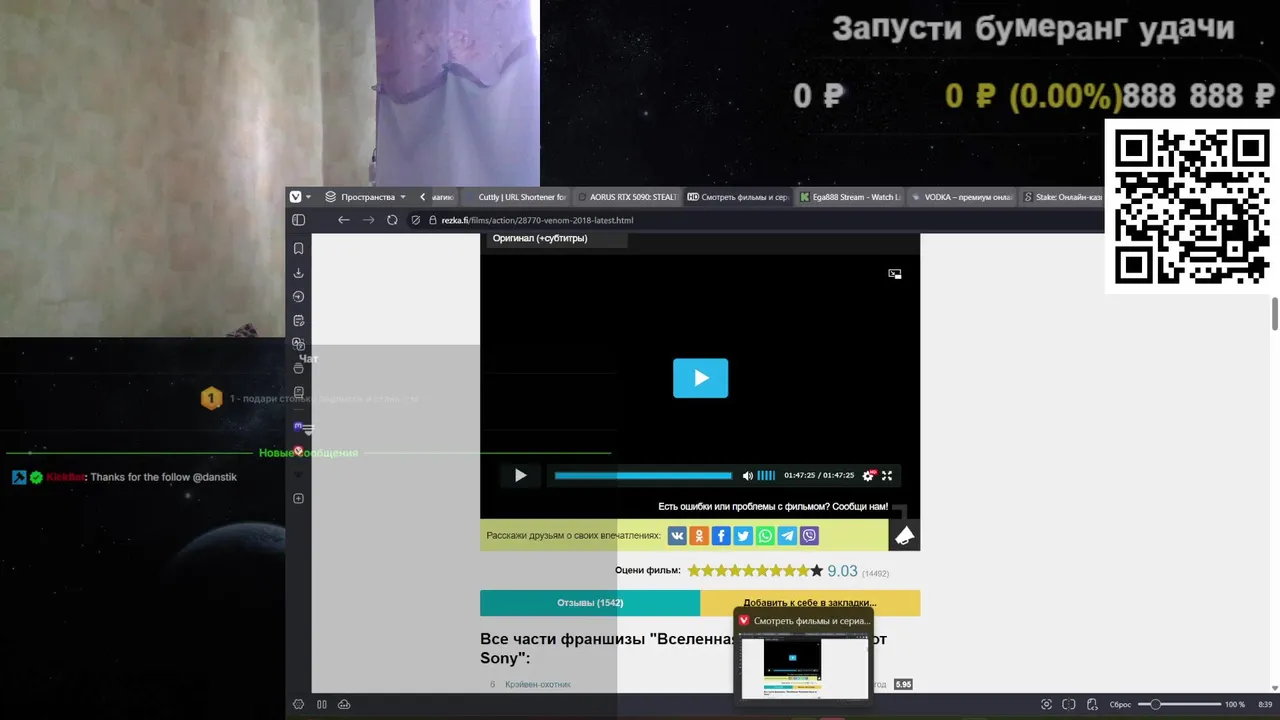Open the tracker blocker shield icon
Image resolution: width=1280 pixels, height=720 pixels.
tap(416, 220)
